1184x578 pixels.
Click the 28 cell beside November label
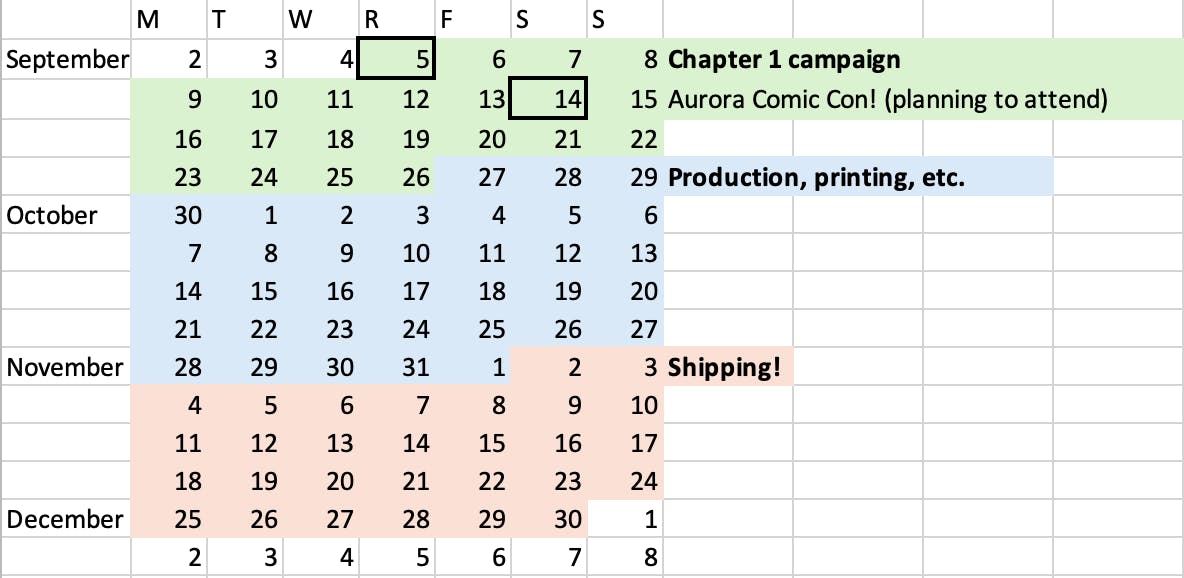(x=169, y=367)
